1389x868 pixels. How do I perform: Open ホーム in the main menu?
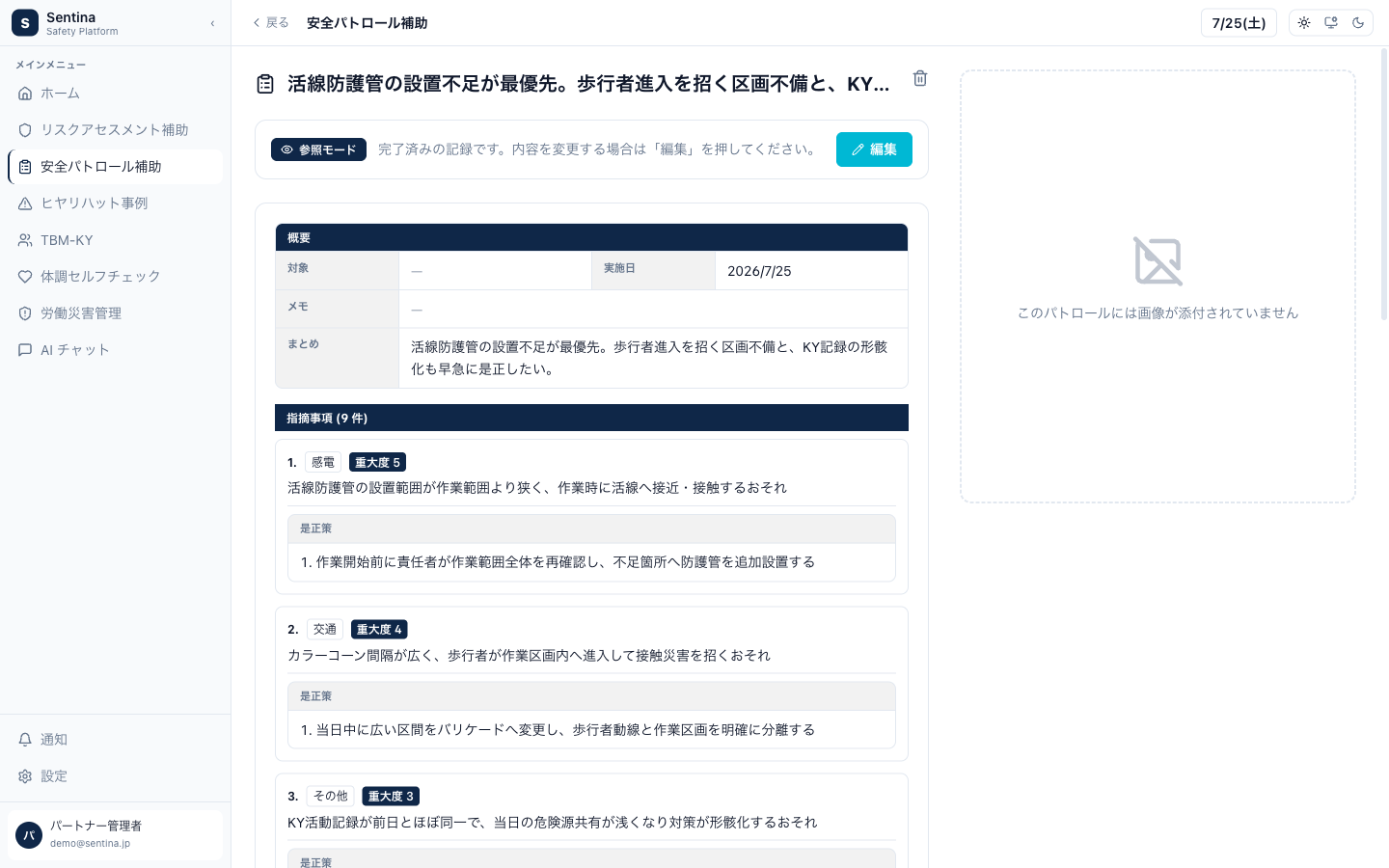[x=115, y=94]
